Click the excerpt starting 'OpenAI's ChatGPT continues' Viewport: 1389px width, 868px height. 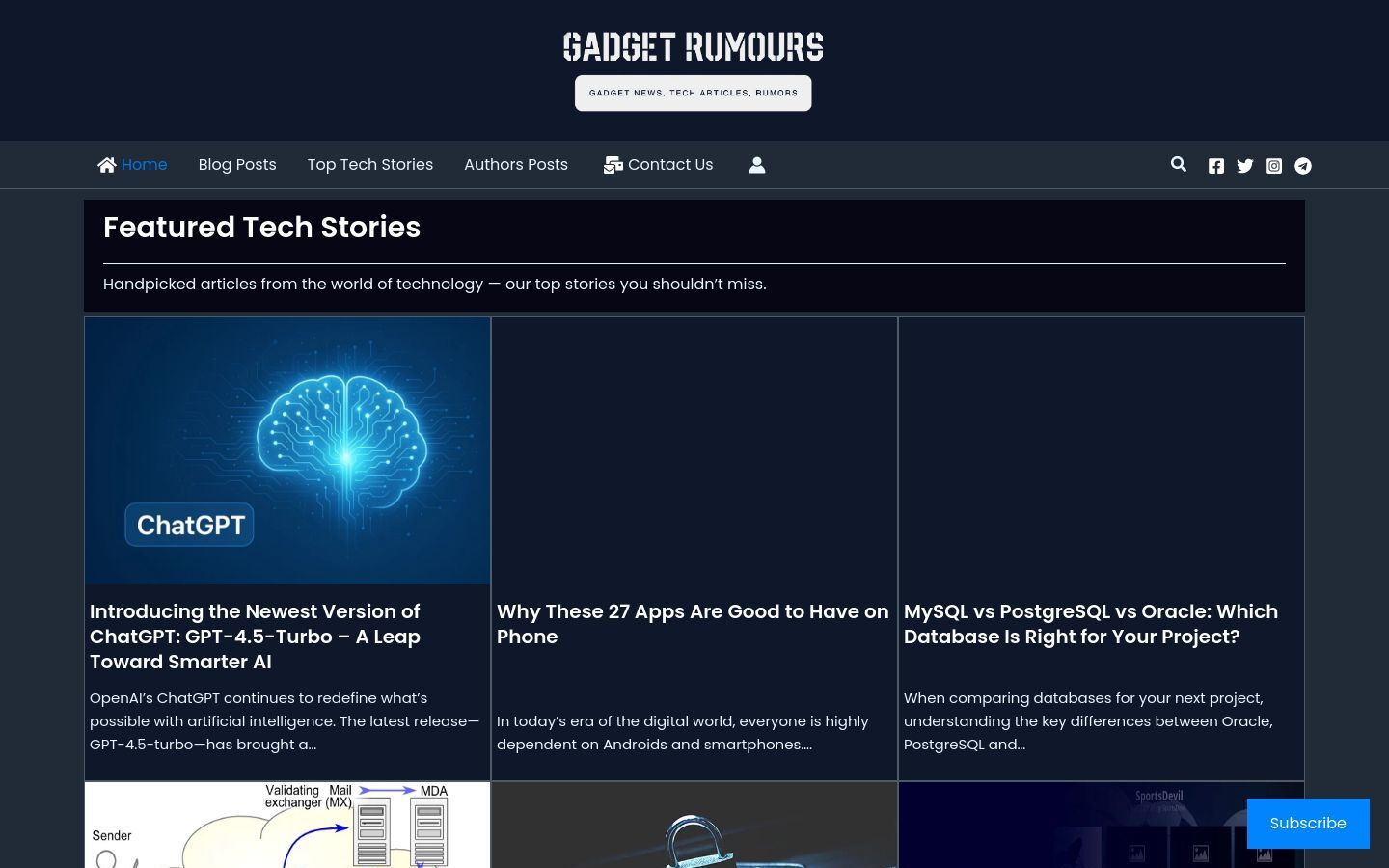pyautogui.click(x=285, y=721)
